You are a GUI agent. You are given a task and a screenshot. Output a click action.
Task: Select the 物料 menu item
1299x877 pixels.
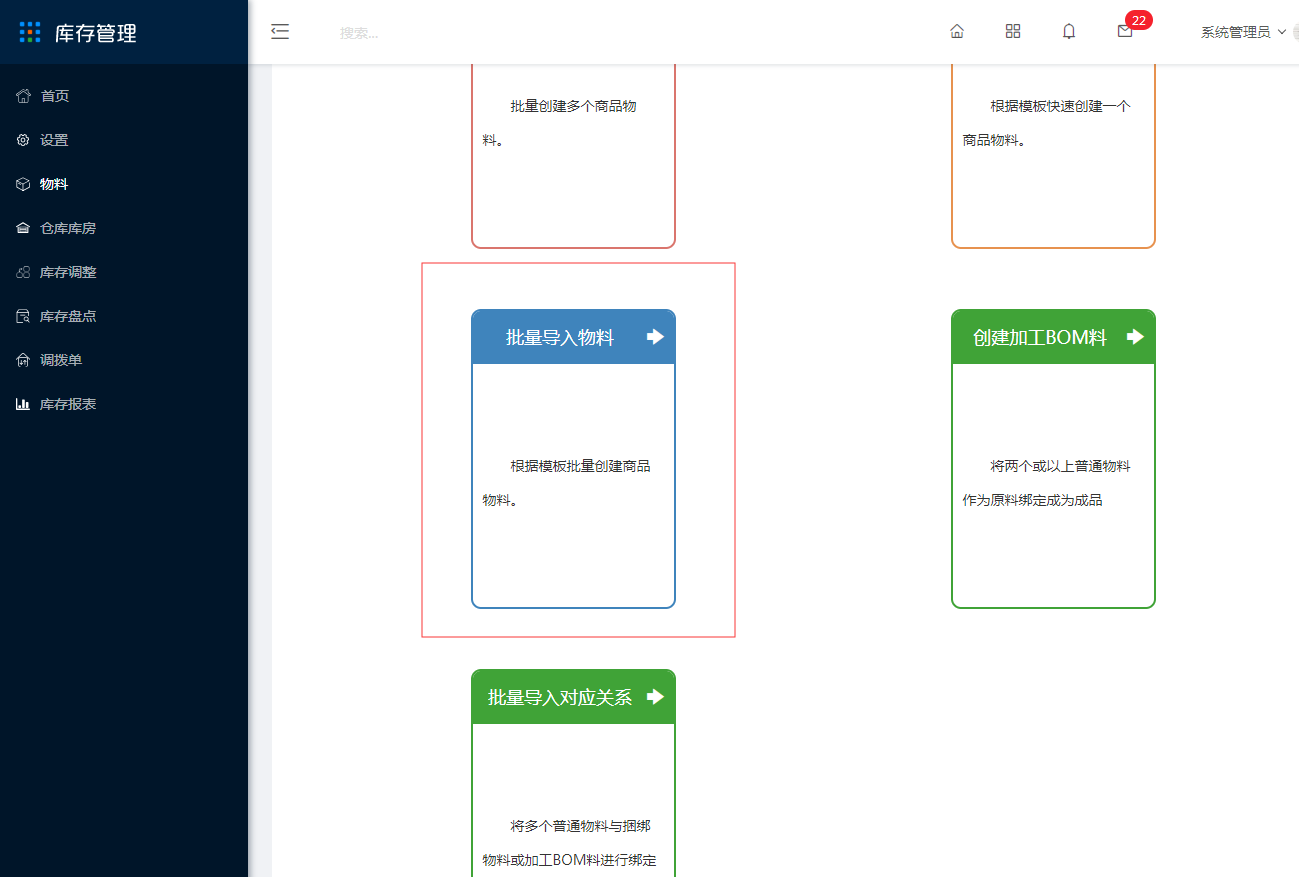point(124,184)
